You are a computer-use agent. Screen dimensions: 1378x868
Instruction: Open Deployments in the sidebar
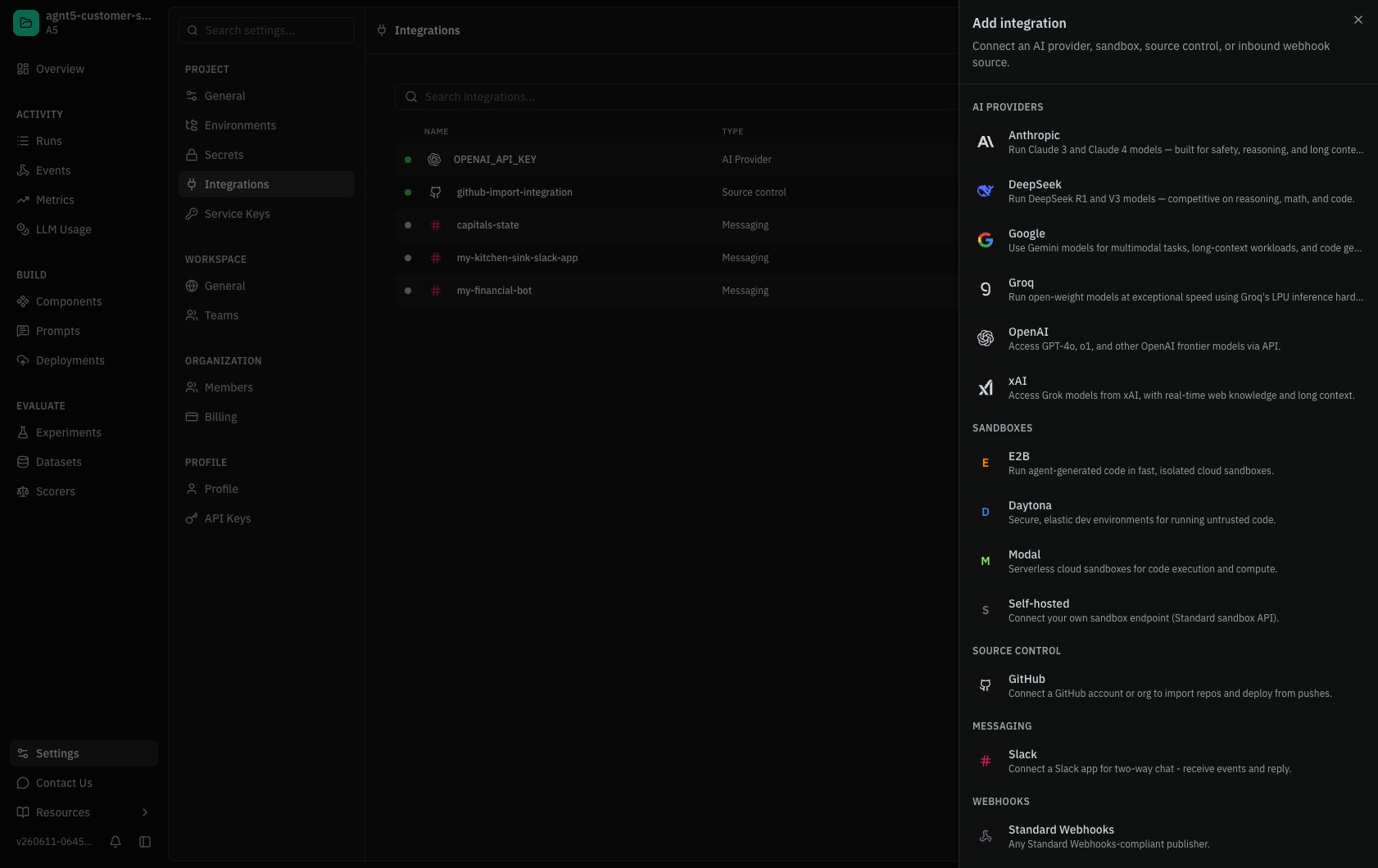point(84,360)
